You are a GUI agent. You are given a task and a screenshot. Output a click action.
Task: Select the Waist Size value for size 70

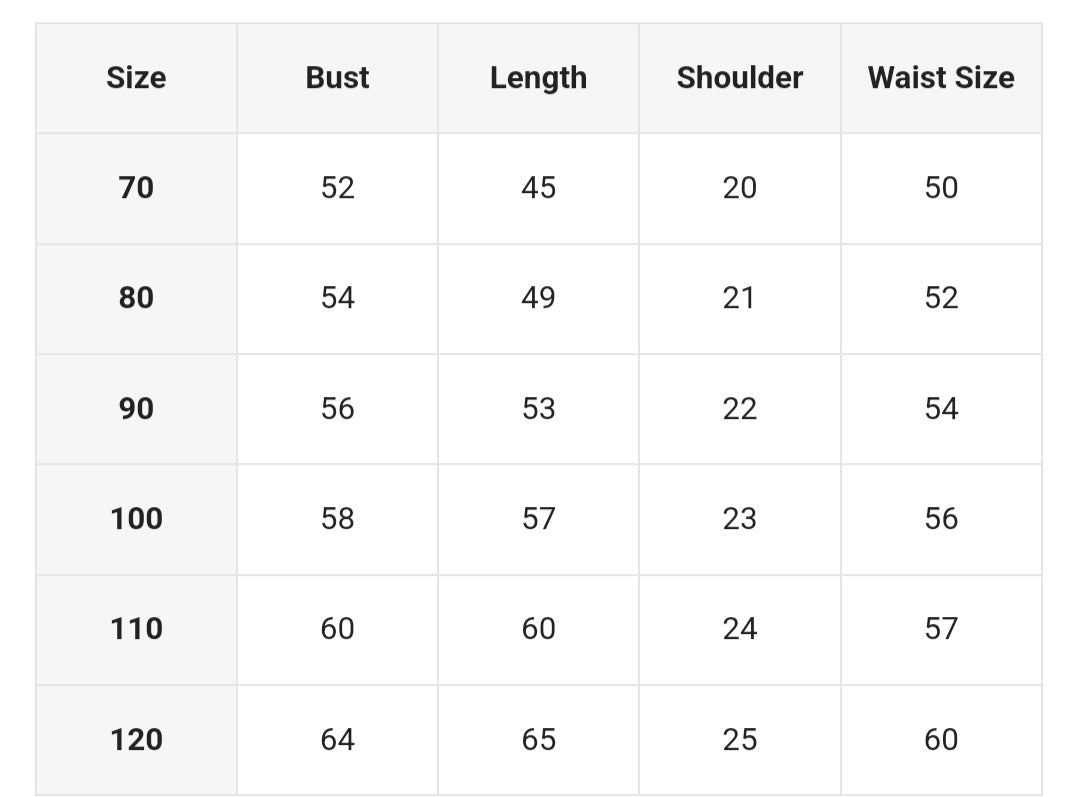(x=941, y=188)
